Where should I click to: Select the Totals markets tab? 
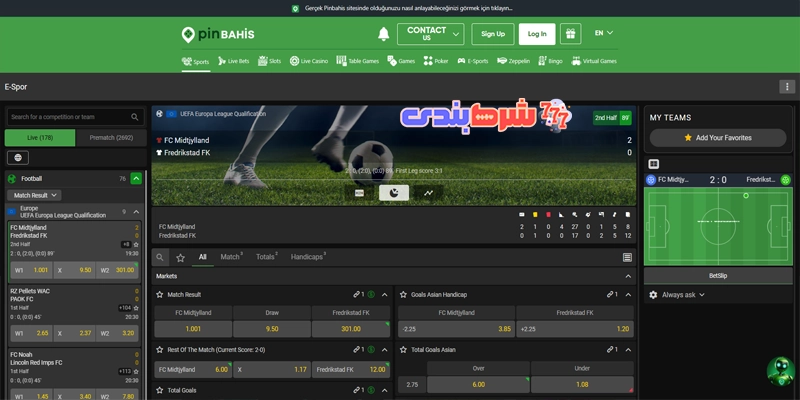(267, 257)
